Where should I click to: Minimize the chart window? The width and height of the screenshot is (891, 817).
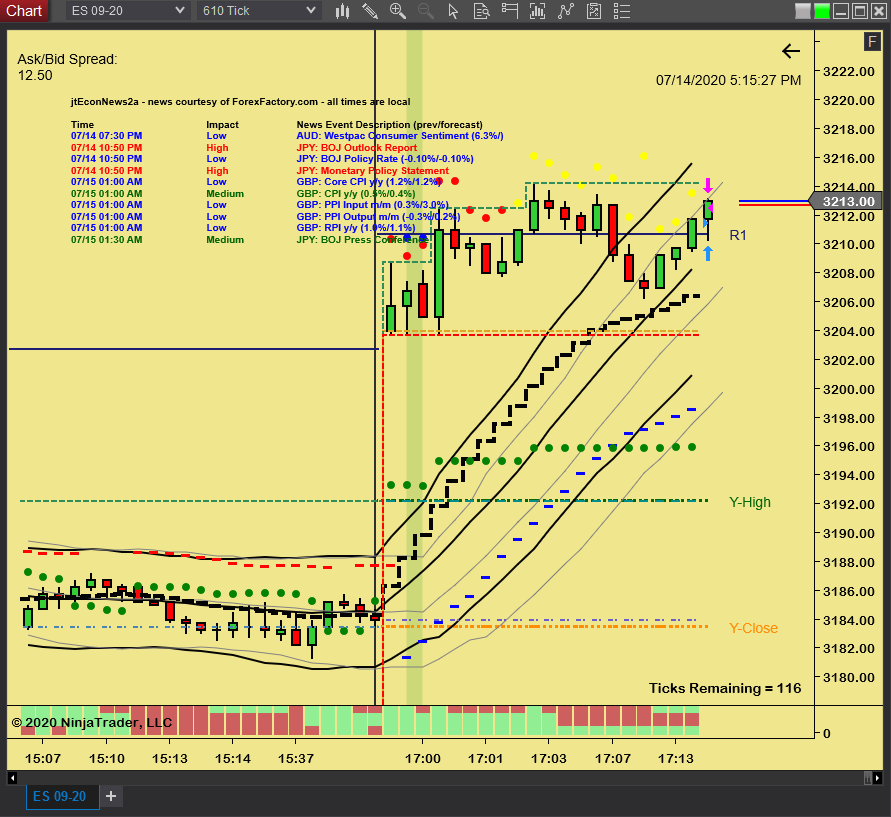click(841, 11)
